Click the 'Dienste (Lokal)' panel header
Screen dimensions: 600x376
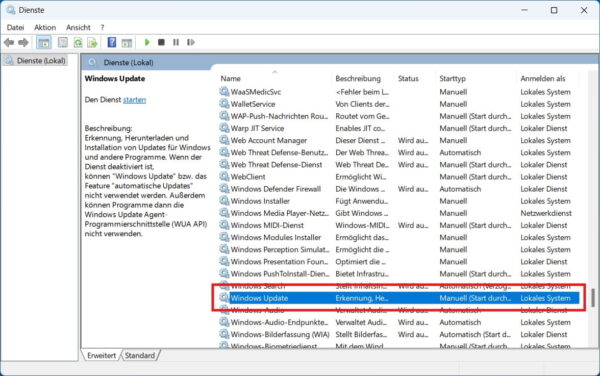pos(128,62)
